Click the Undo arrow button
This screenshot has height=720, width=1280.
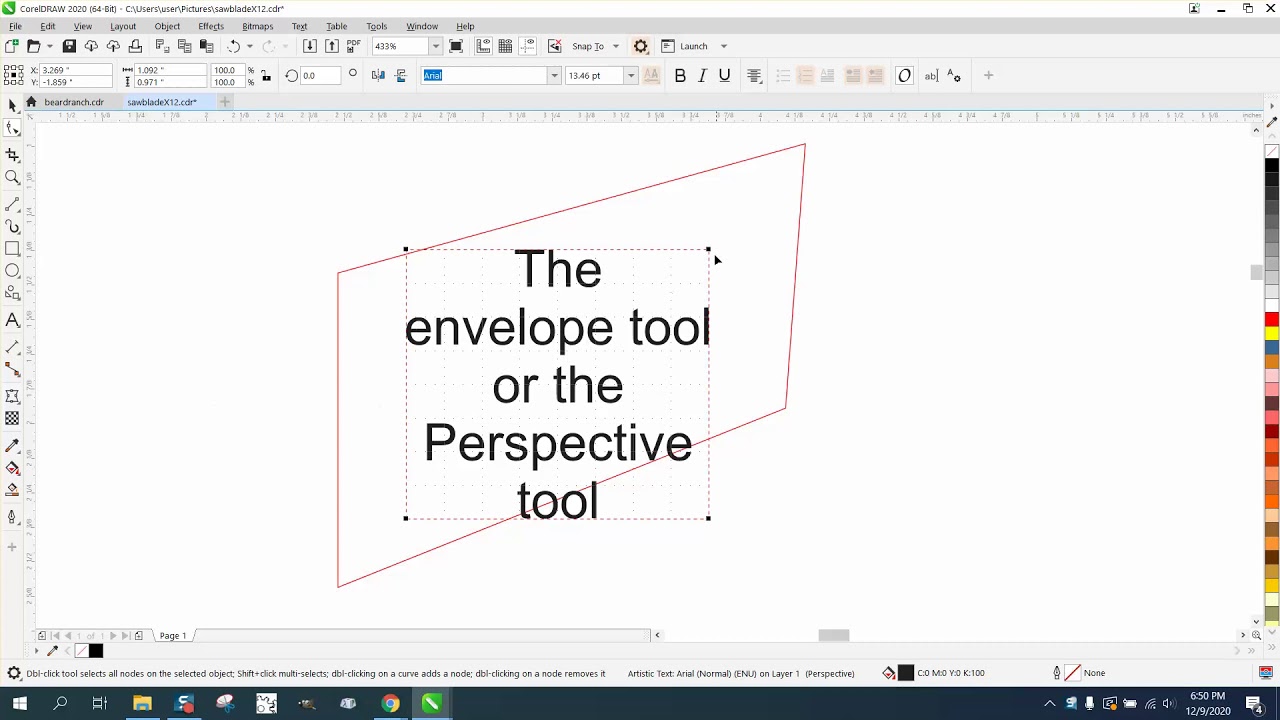pyautogui.click(x=233, y=46)
